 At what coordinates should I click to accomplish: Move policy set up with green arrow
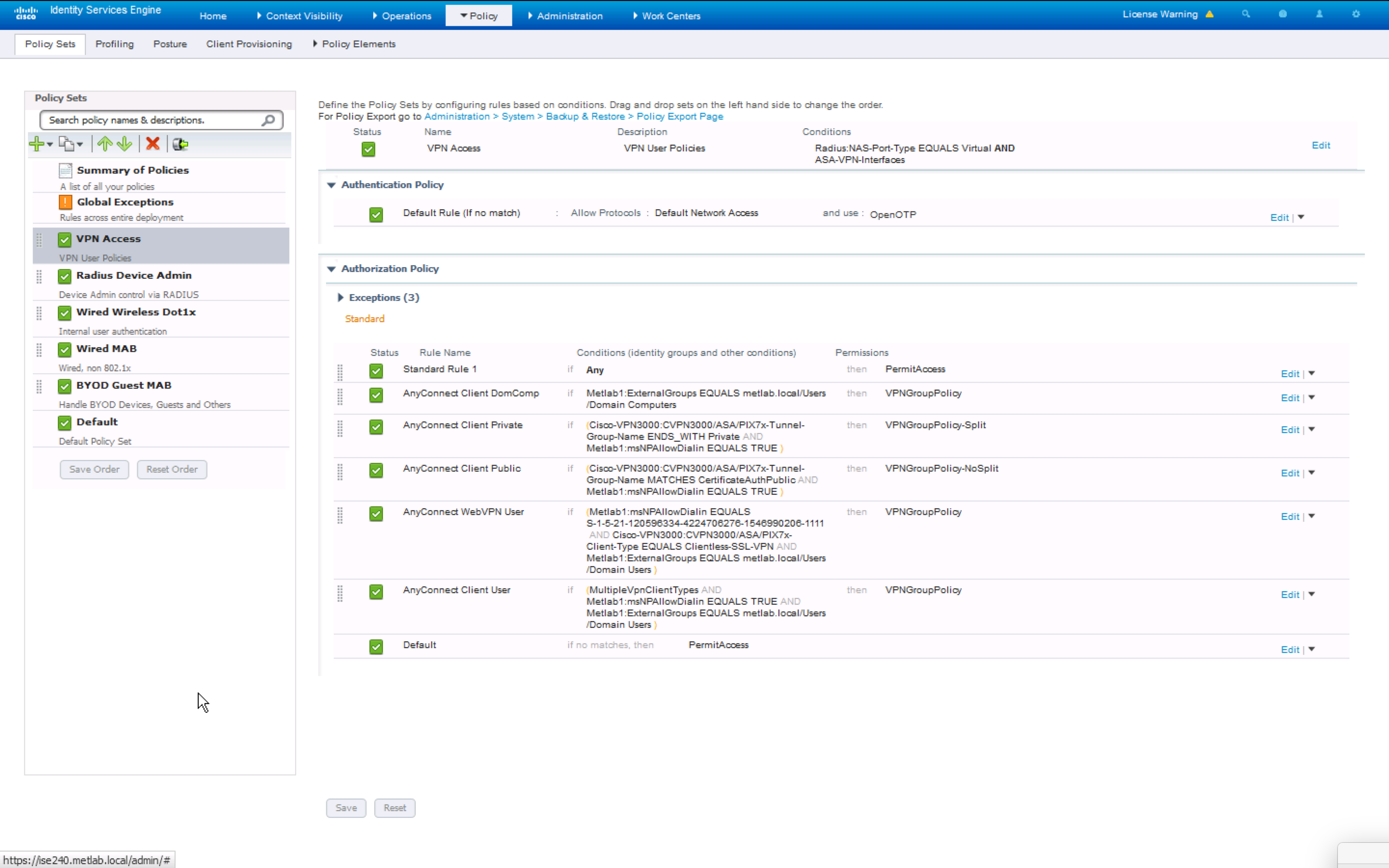pos(105,144)
